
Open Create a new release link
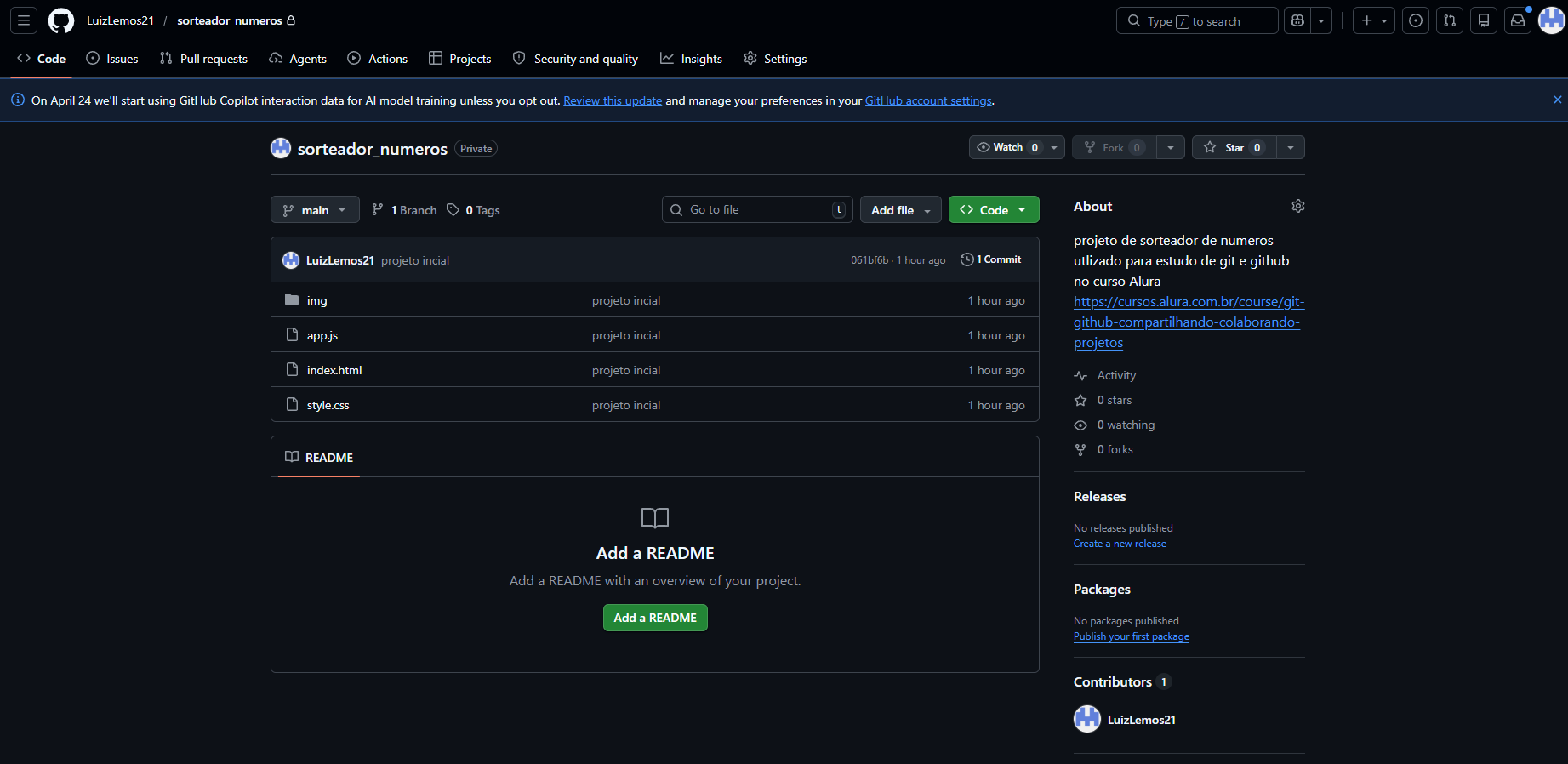1120,544
